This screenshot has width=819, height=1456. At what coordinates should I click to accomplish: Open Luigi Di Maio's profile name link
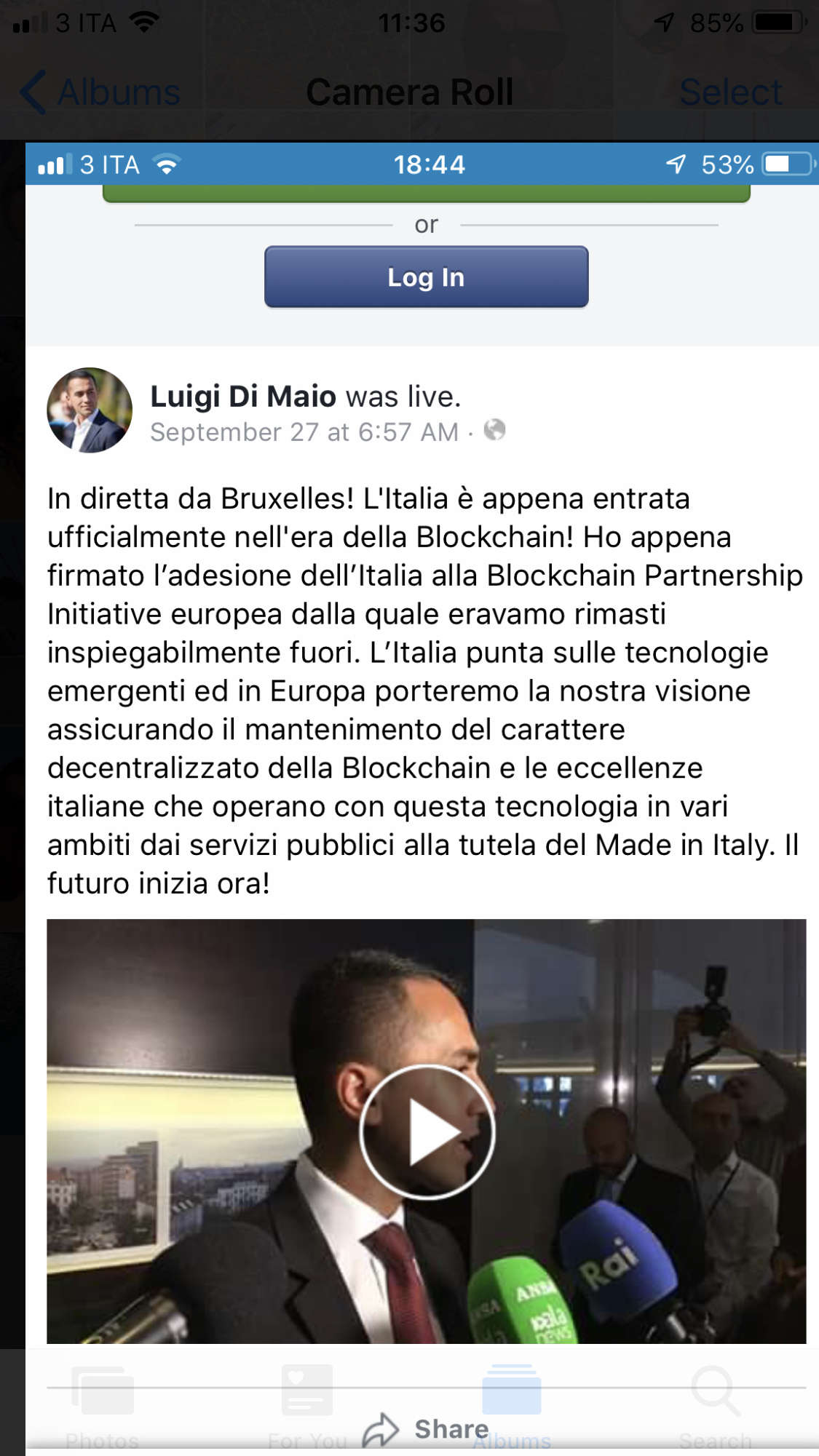[243, 397]
